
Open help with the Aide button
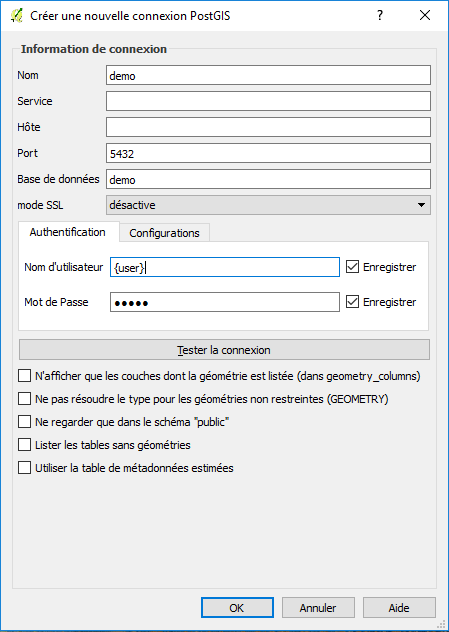(399, 608)
